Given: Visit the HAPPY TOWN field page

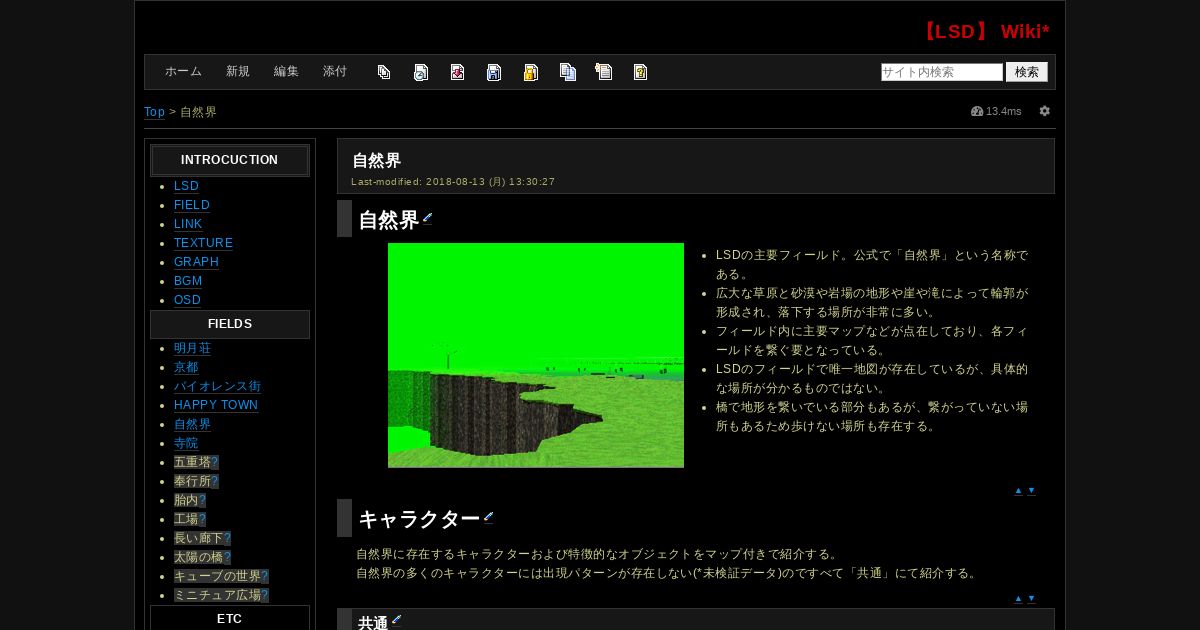Looking at the screenshot, I should (216, 405).
